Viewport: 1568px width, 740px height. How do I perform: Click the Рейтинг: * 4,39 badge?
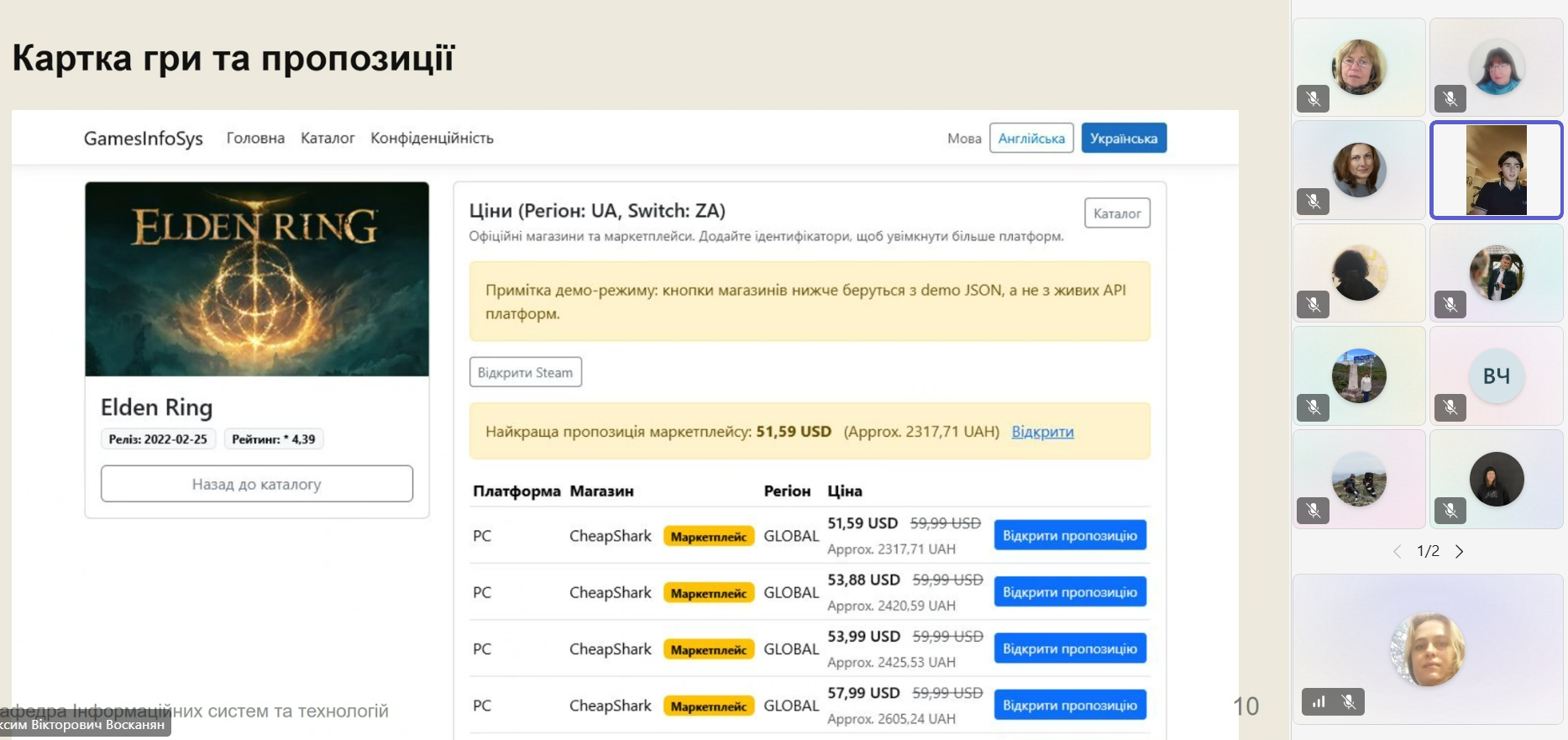point(274,439)
